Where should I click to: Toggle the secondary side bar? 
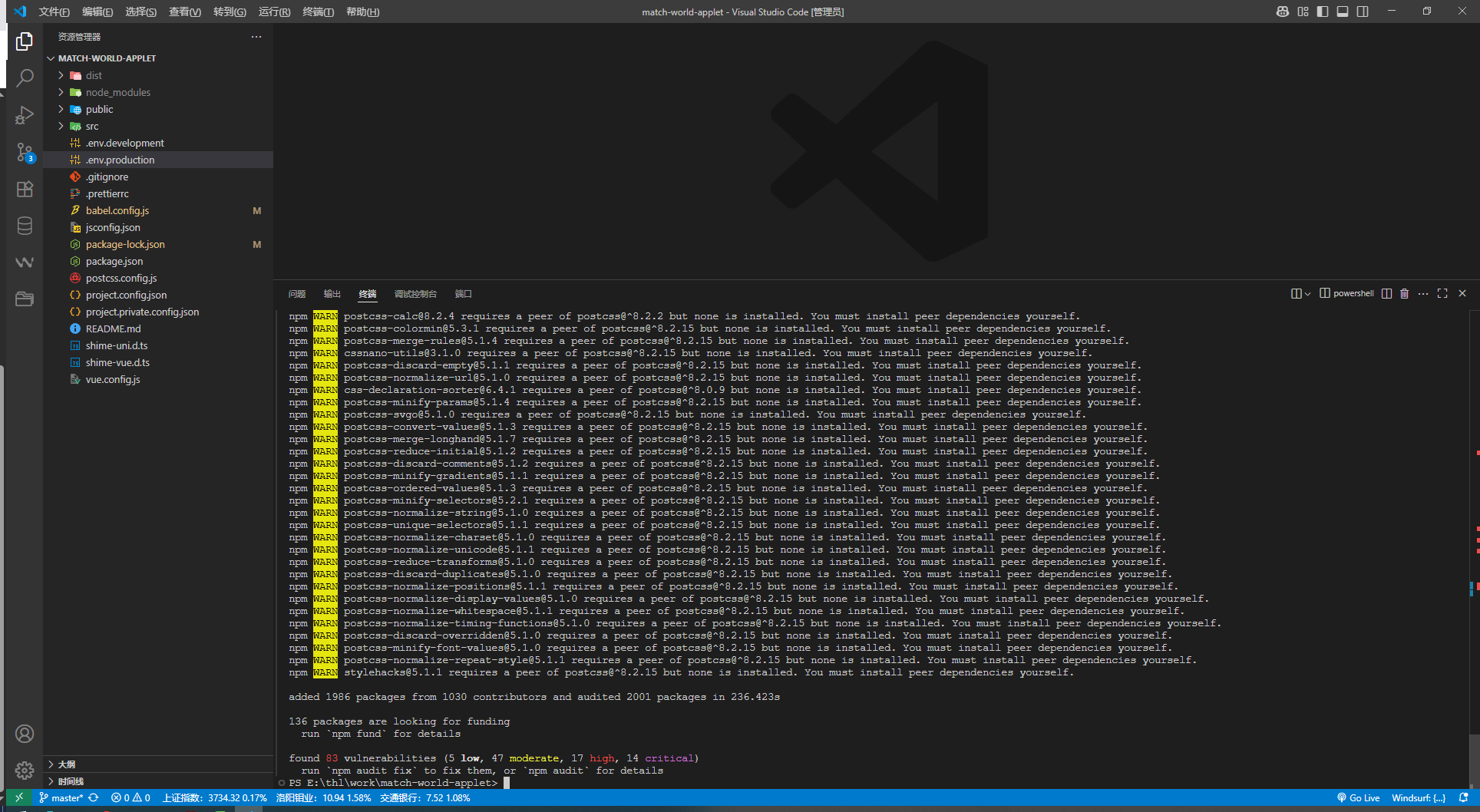point(1363,12)
